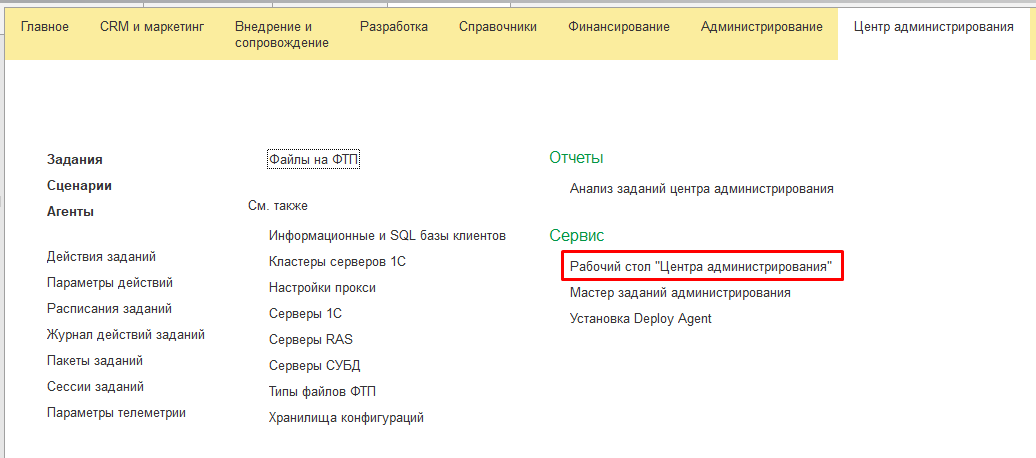Open Настройки прокси link

click(x=322, y=288)
